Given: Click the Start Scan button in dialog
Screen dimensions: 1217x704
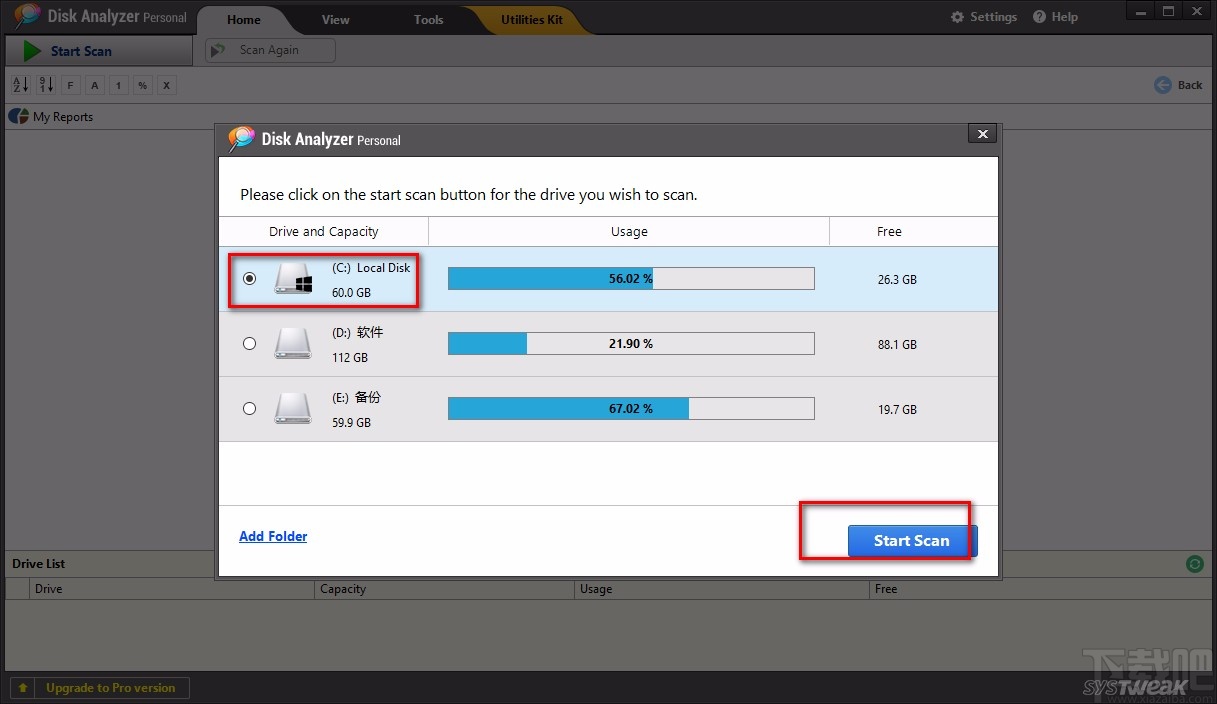Looking at the screenshot, I should [x=911, y=540].
